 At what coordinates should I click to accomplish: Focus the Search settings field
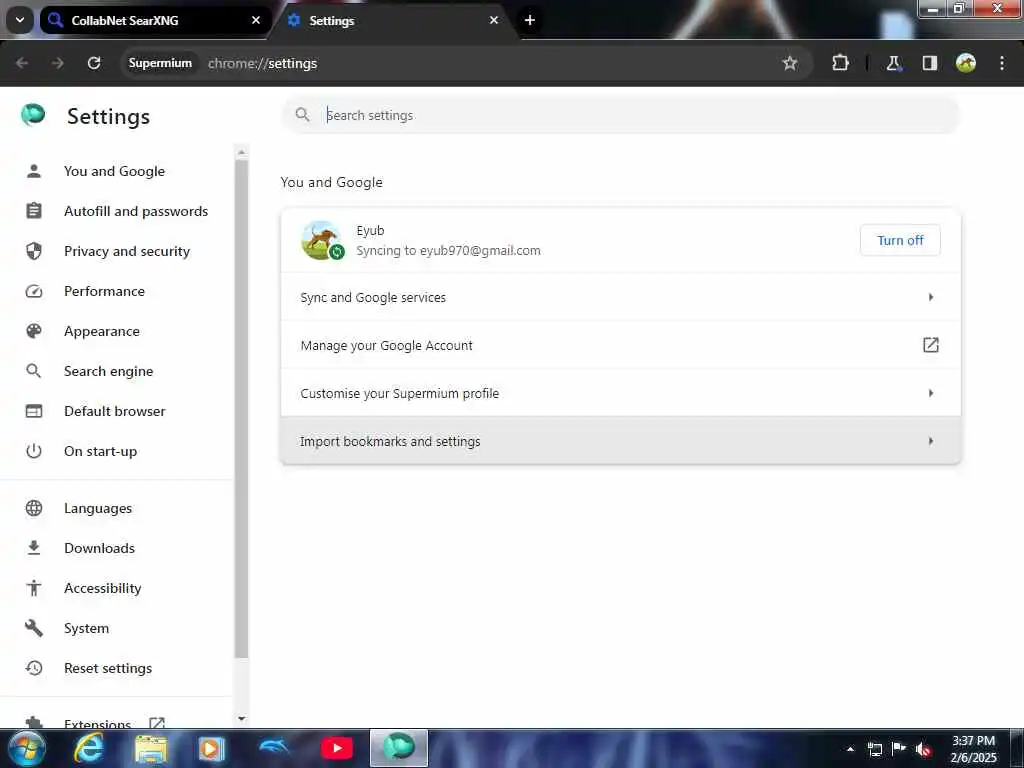[x=620, y=116]
